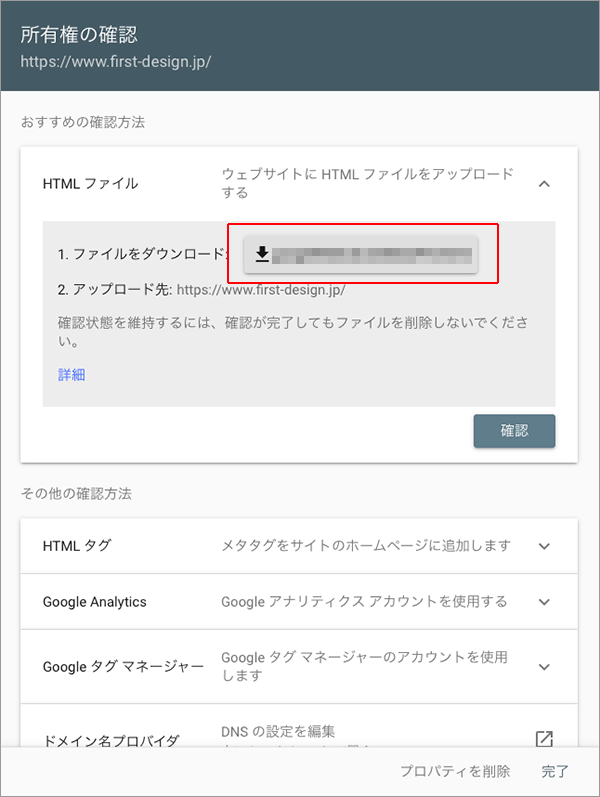Image resolution: width=600 pixels, height=797 pixels.
Task: Click the download arrow icon
Action: coord(262,254)
